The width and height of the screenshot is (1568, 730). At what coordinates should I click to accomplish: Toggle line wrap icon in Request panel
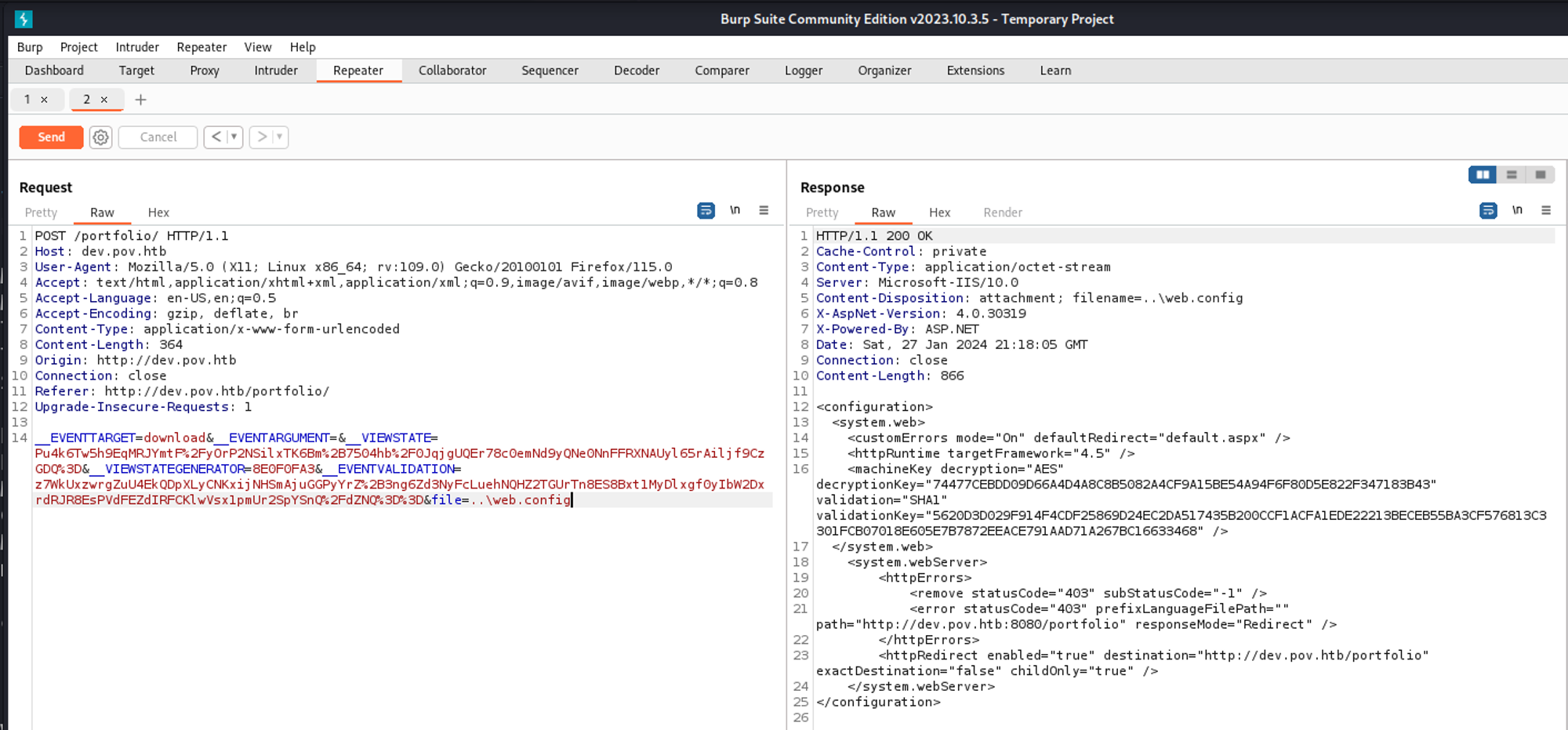click(x=706, y=211)
